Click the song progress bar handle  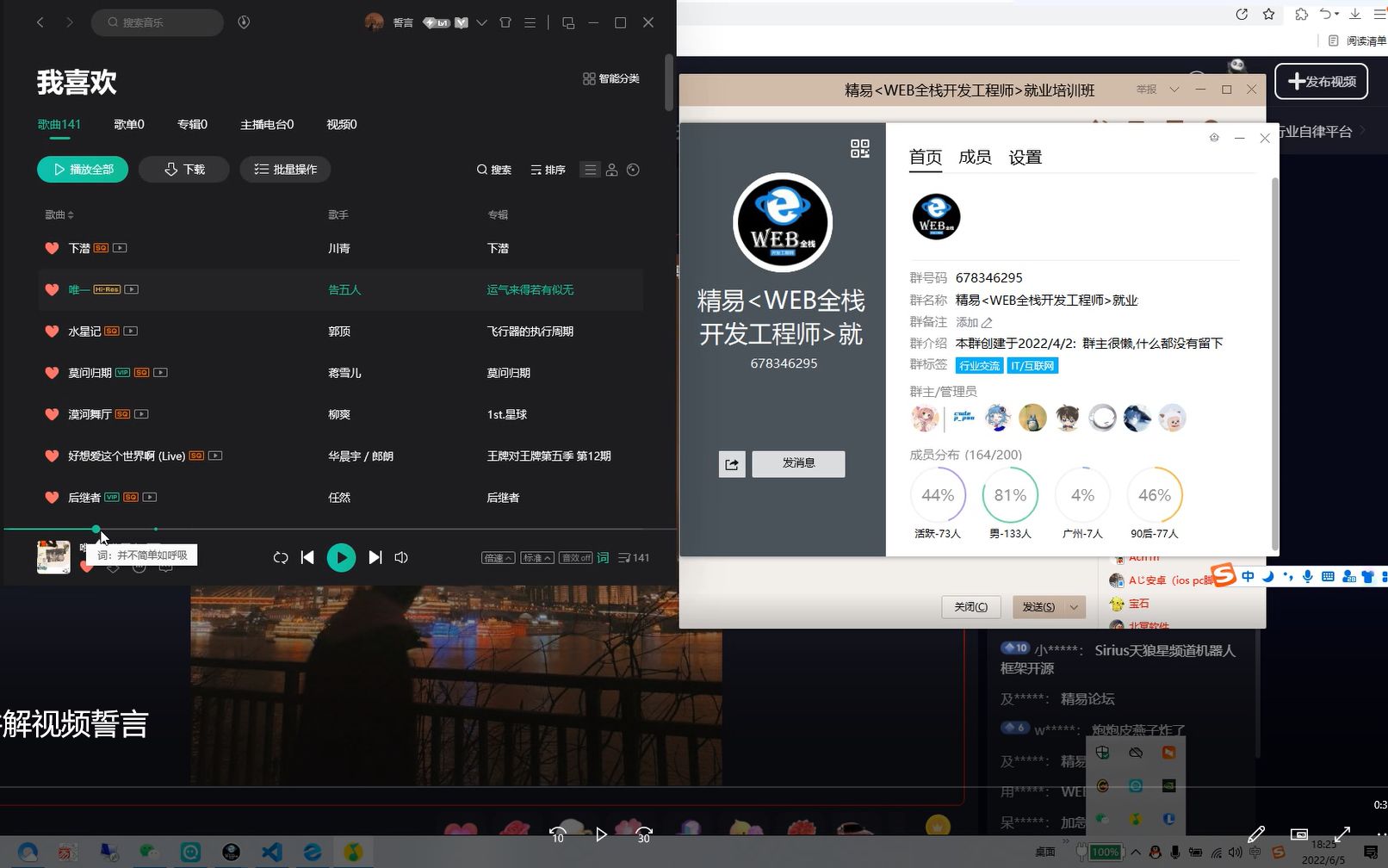point(96,529)
